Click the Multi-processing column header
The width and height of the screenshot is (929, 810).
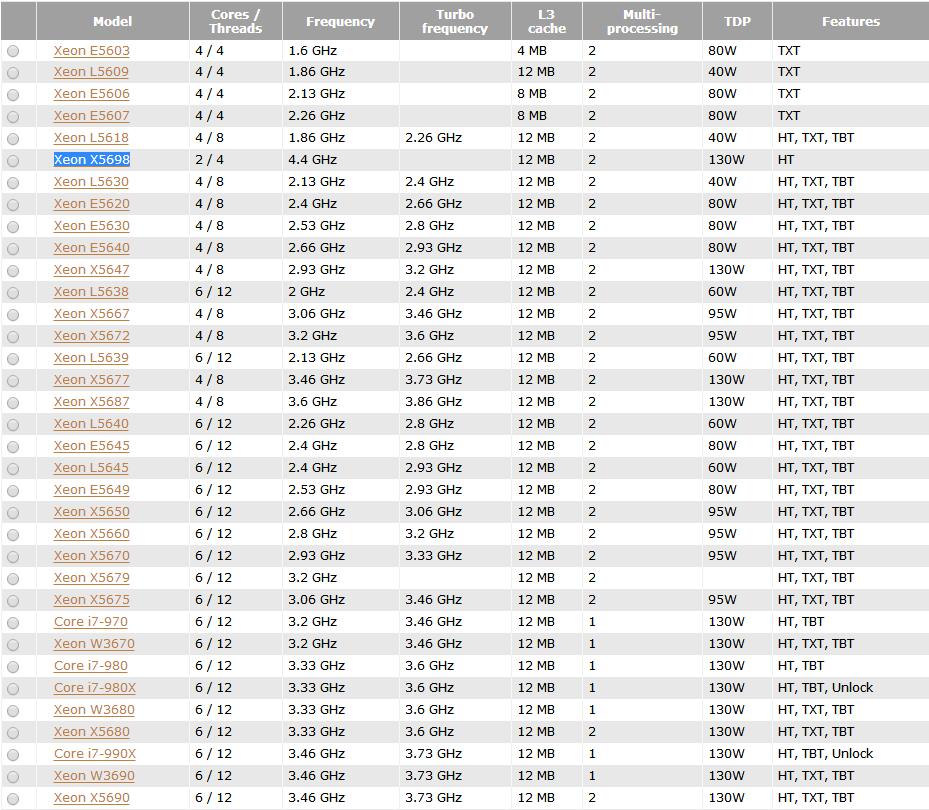pos(642,21)
